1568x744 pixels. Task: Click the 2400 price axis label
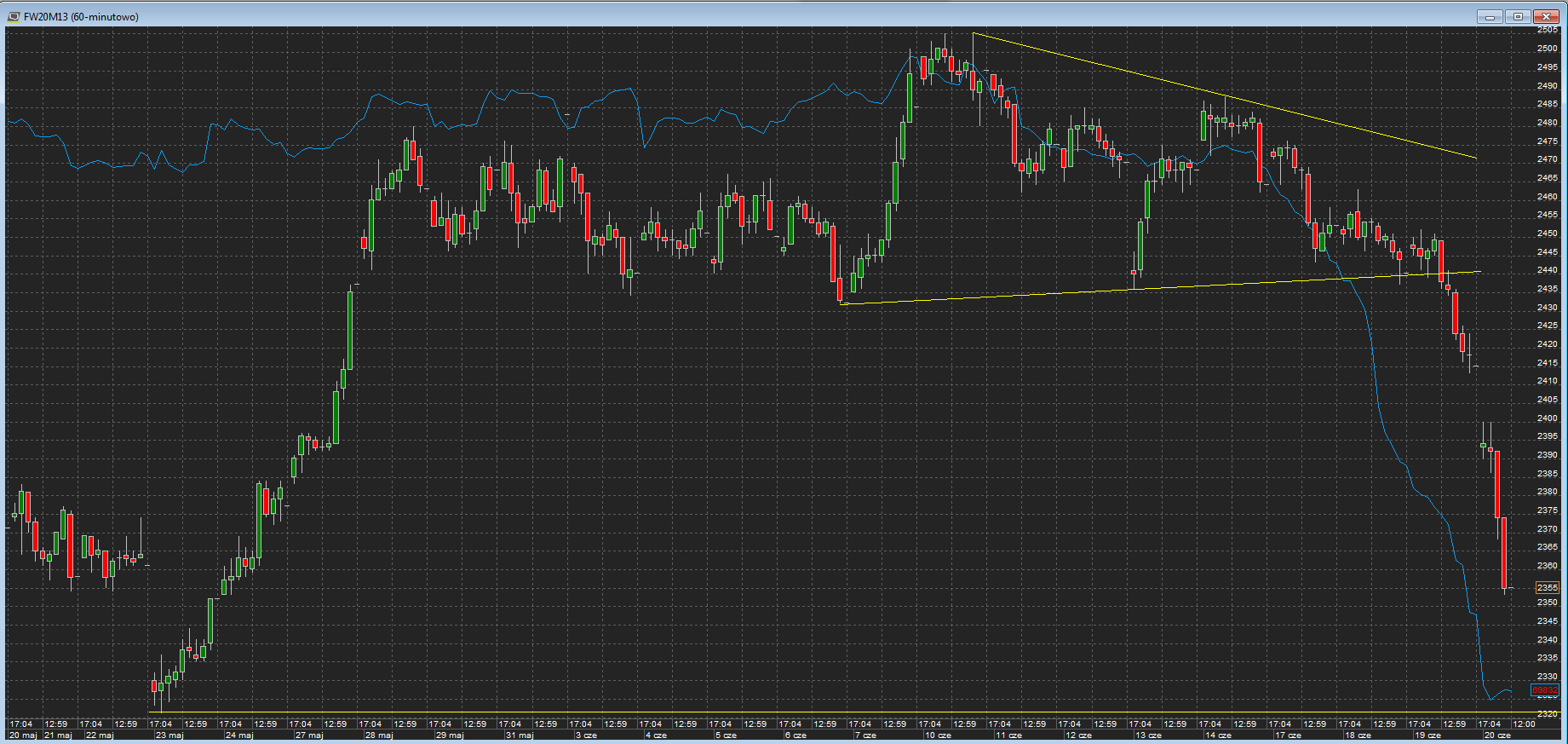pos(1547,418)
